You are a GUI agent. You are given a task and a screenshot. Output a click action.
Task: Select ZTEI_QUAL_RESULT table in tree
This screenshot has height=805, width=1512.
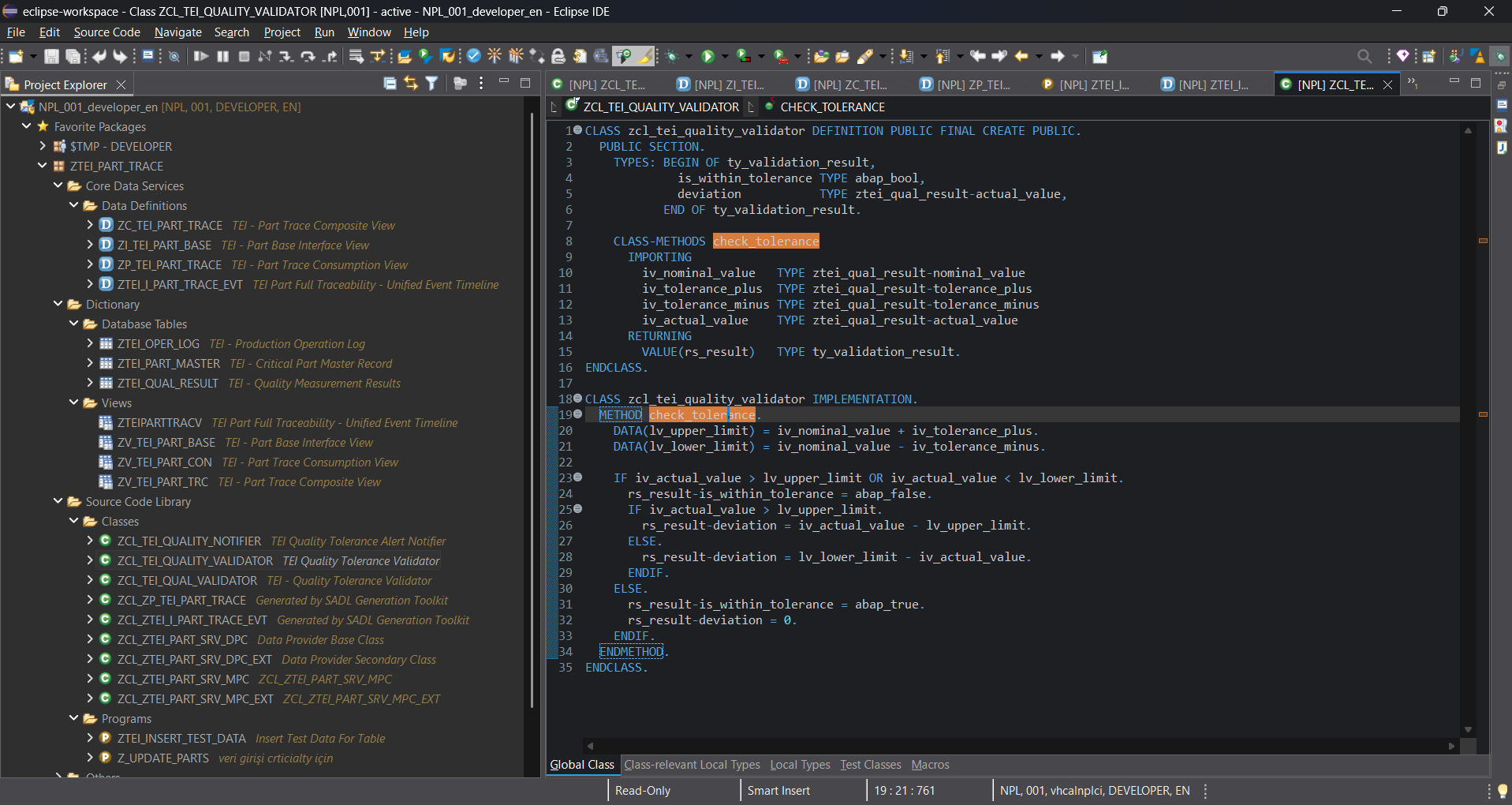[x=167, y=383]
